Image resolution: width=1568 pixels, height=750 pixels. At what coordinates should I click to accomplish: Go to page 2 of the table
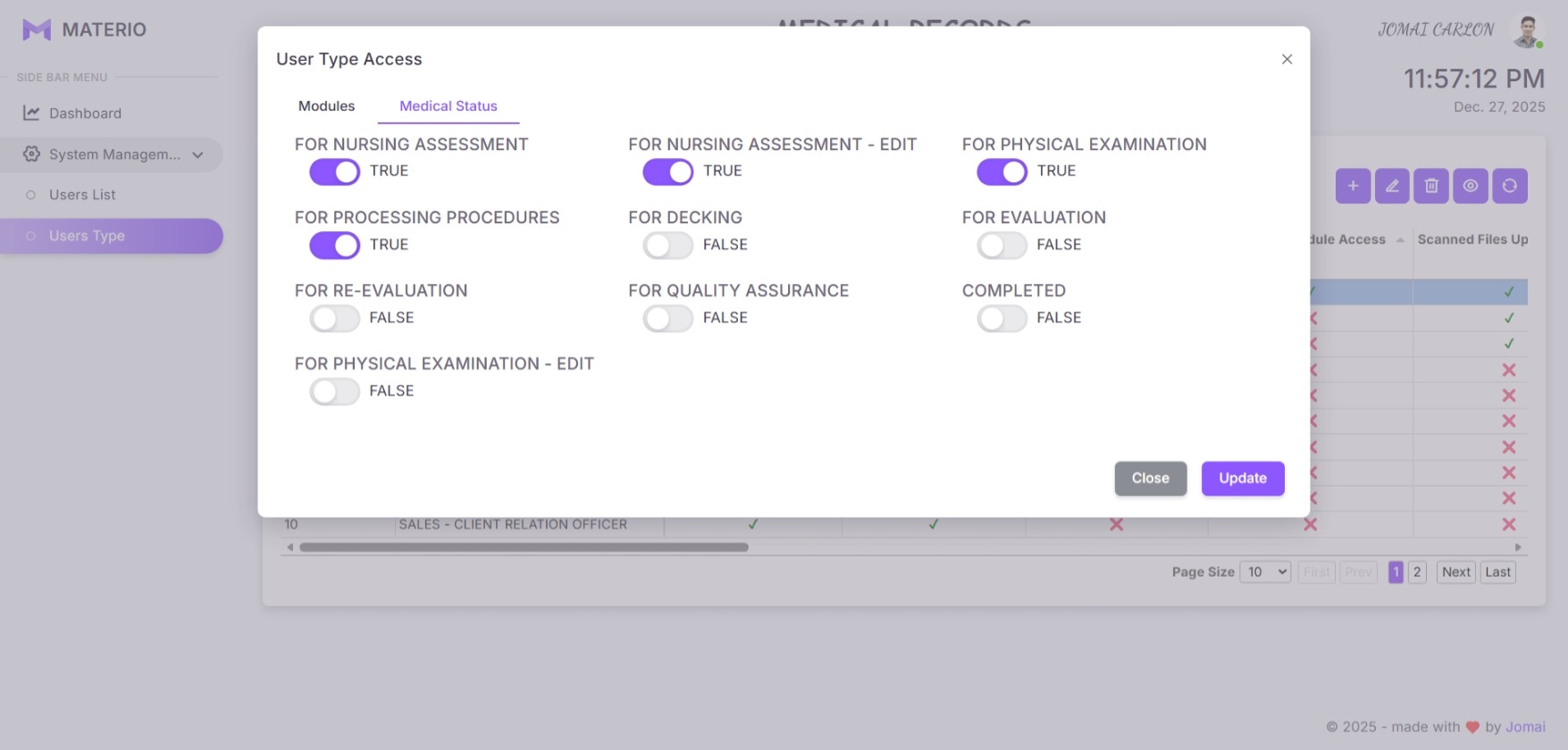tap(1417, 572)
